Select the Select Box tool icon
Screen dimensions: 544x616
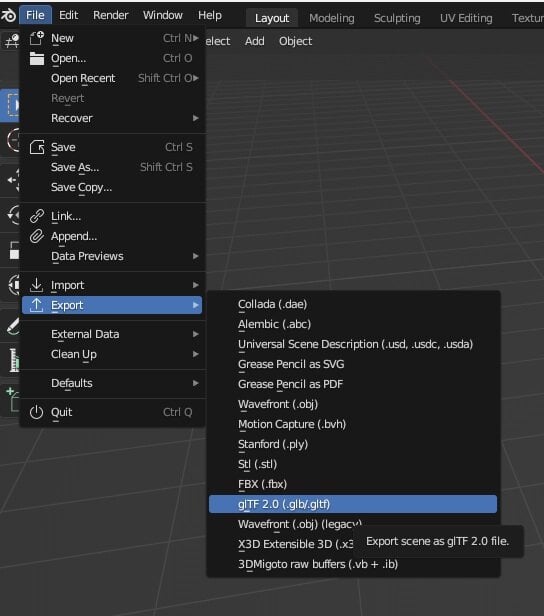click(11, 105)
